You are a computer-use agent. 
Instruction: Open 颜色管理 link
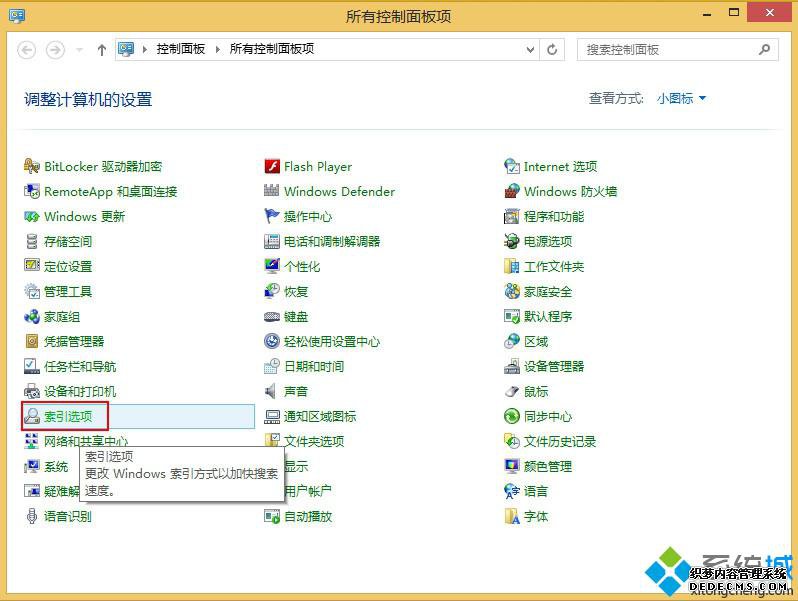coord(548,466)
